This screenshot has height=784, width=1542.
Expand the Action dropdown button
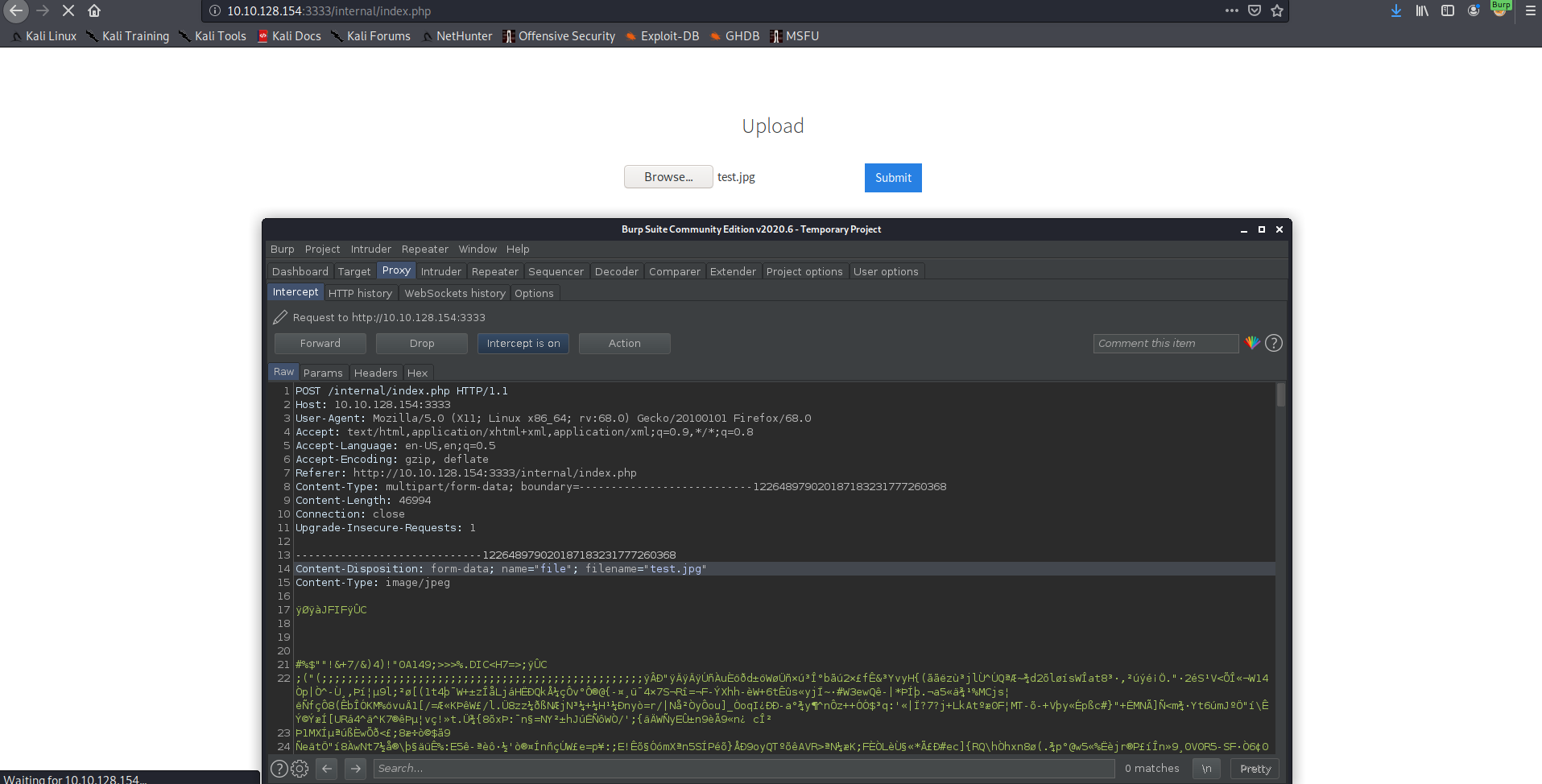pyautogui.click(x=624, y=344)
